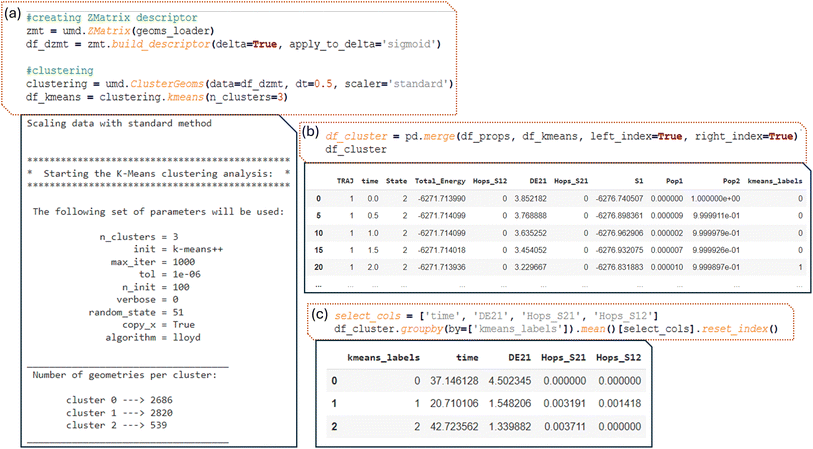Click the mean time cell '42.723562'
The image size is (813, 449).
[454, 427]
